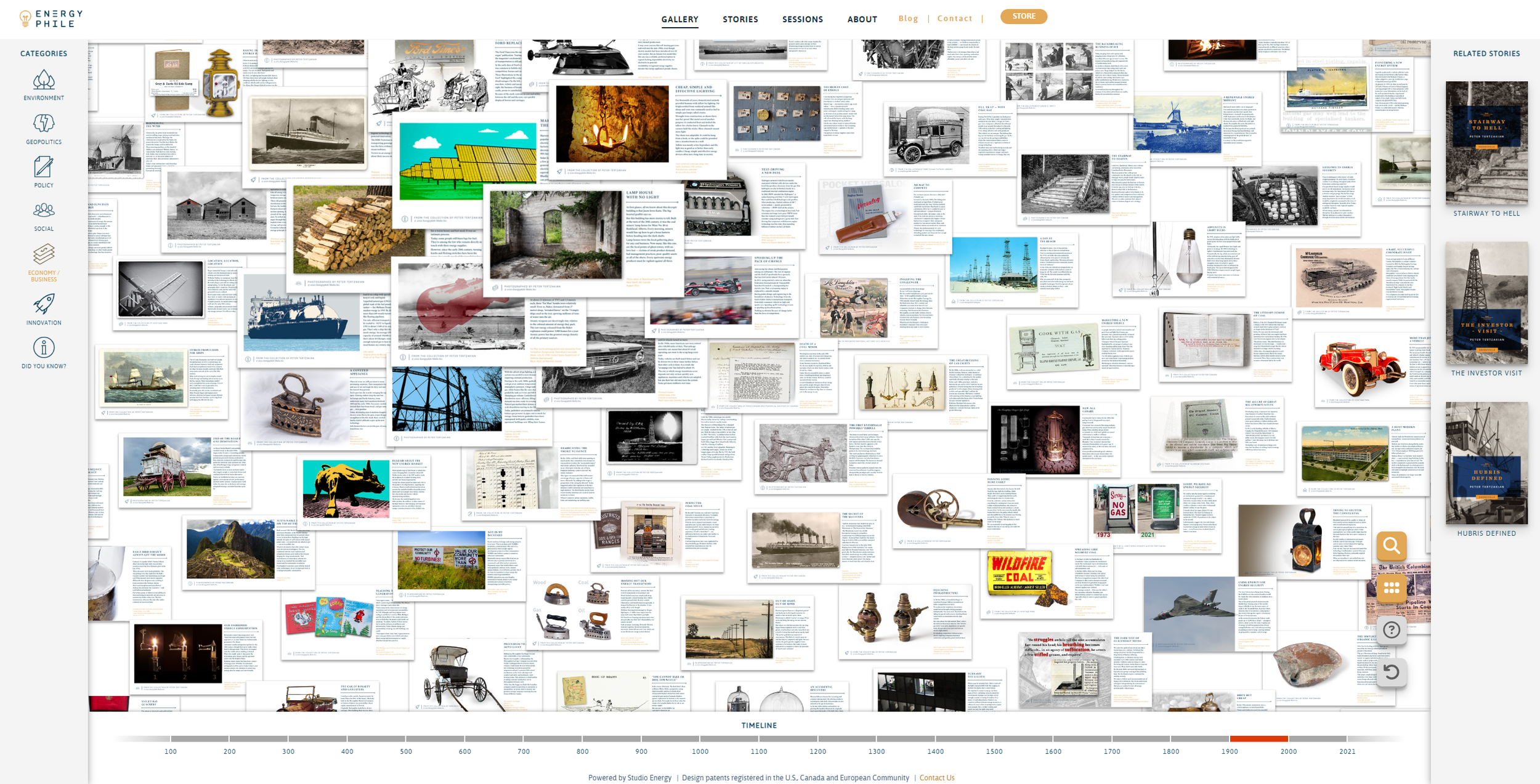Go to the Sessions menu item
1540x784 pixels.
click(x=802, y=19)
